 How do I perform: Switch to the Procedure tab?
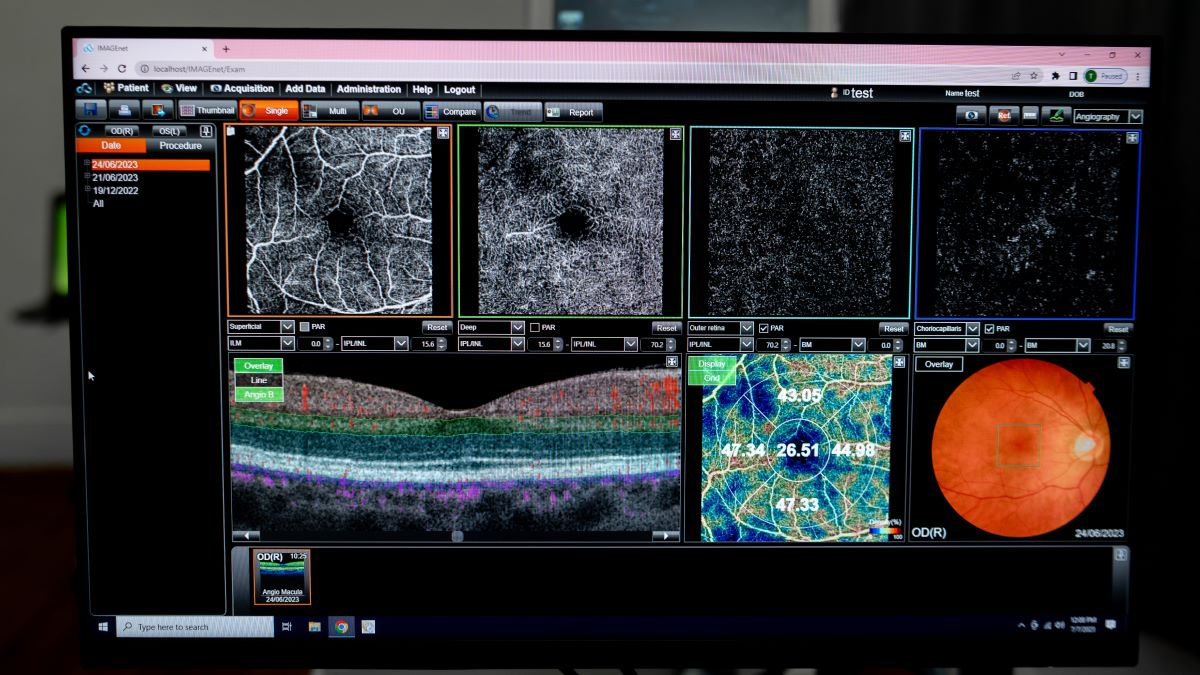[180, 146]
